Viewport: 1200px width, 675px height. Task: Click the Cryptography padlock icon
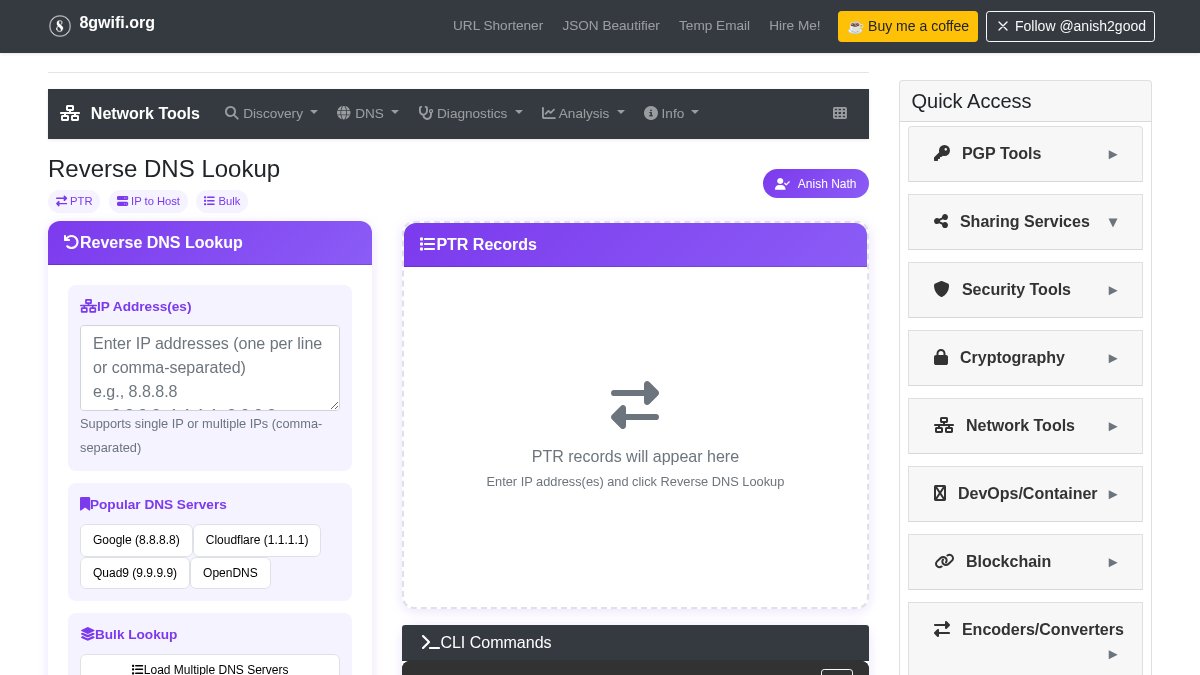941,357
